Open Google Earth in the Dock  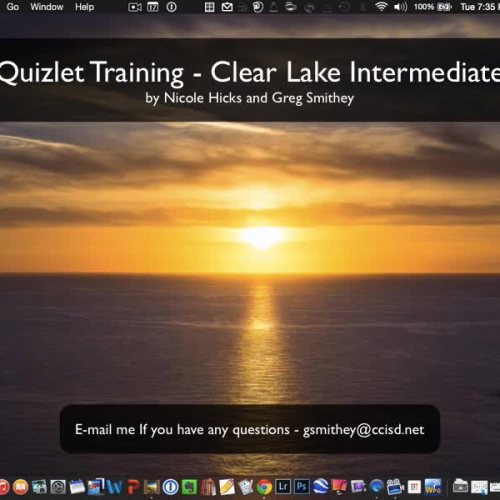click(321, 487)
